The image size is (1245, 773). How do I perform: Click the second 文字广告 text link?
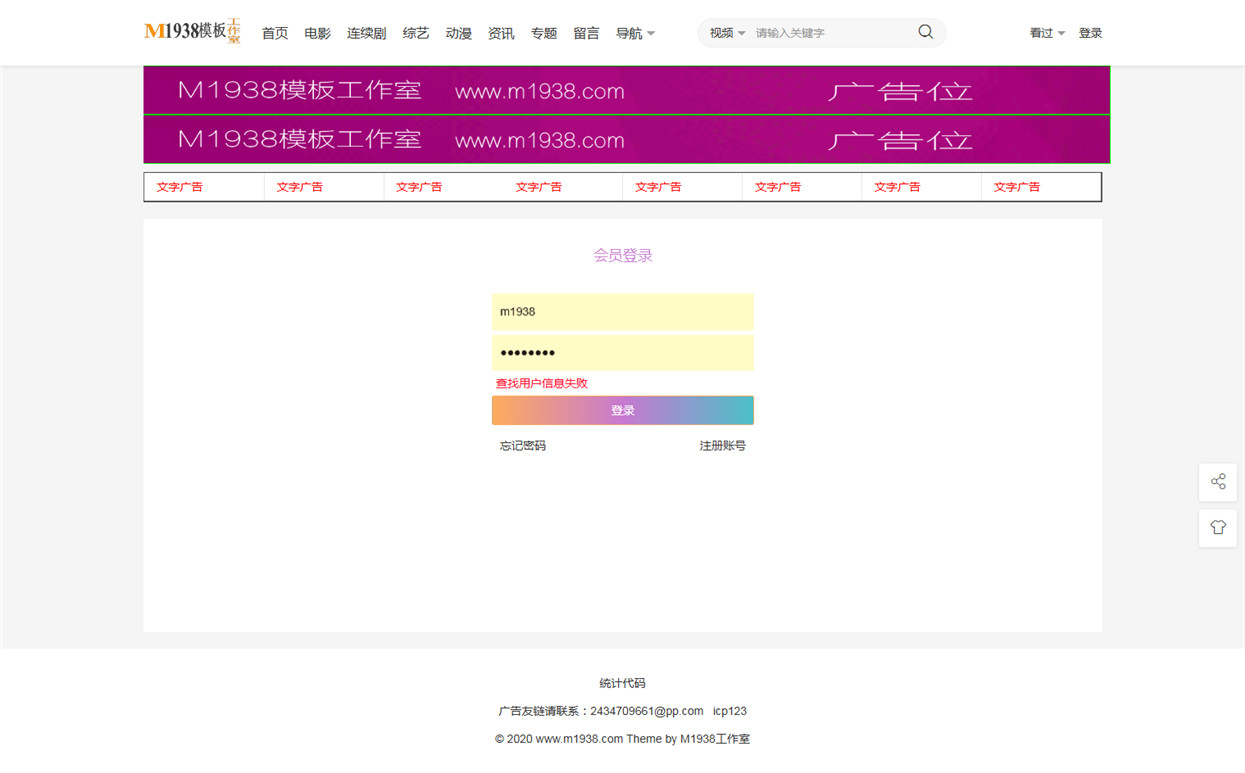pyautogui.click(x=300, y=187)
